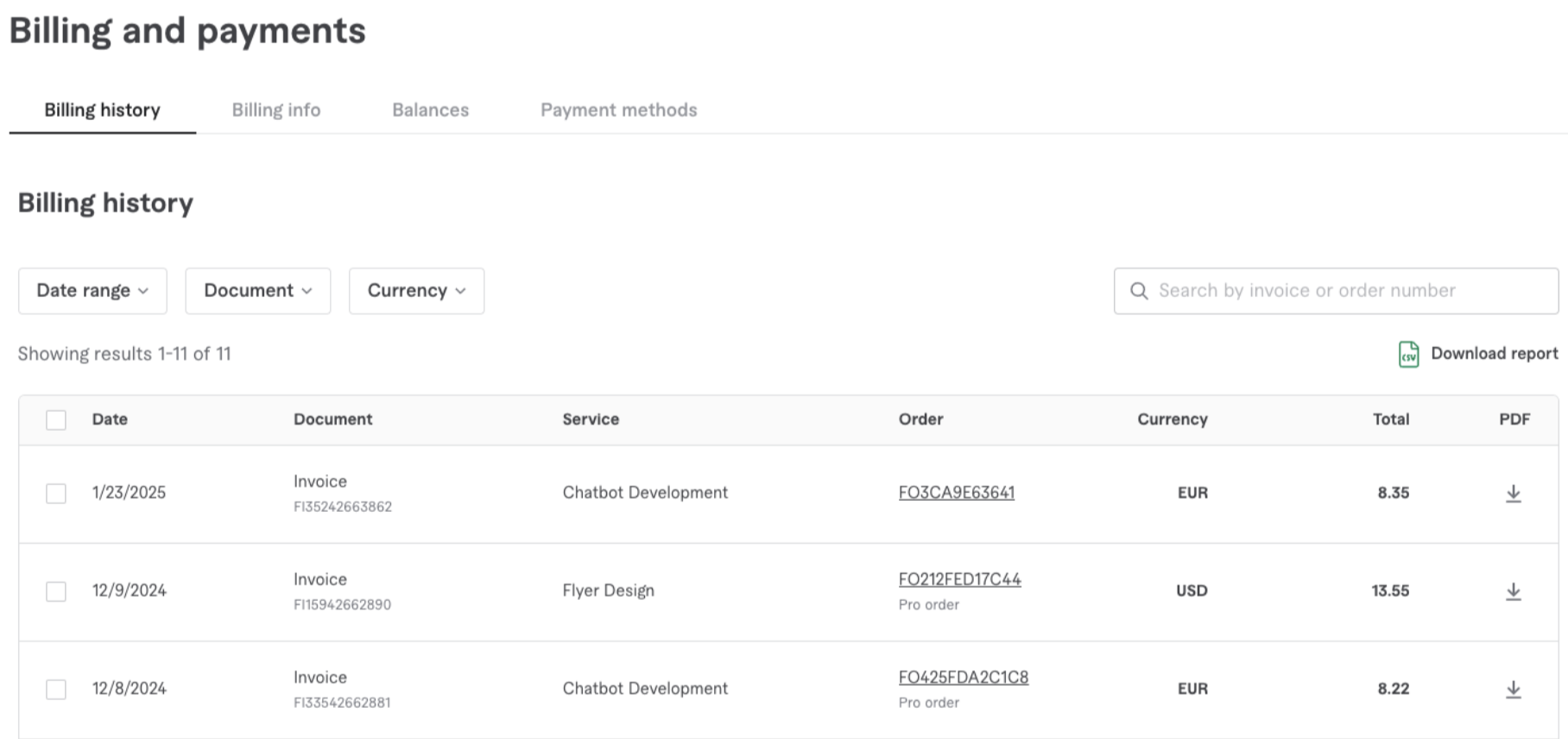
Task: Open the Currency filter dropdown
Action: (x=416, y=291)
